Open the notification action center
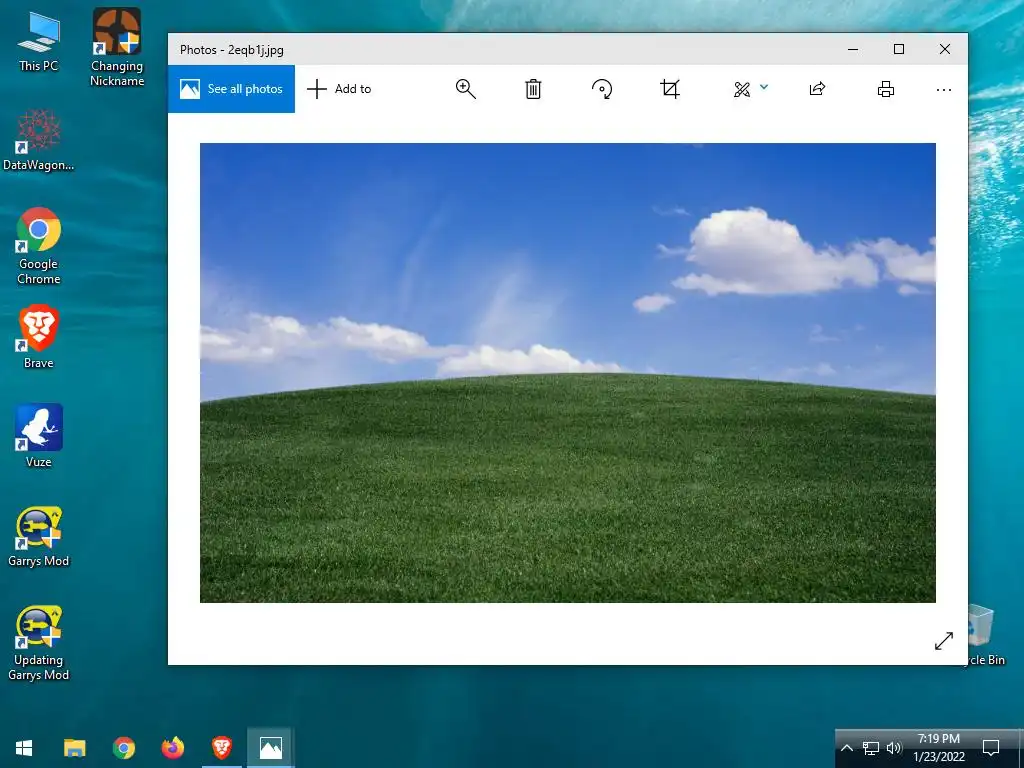1024x768 pixels. pos(991,748)
